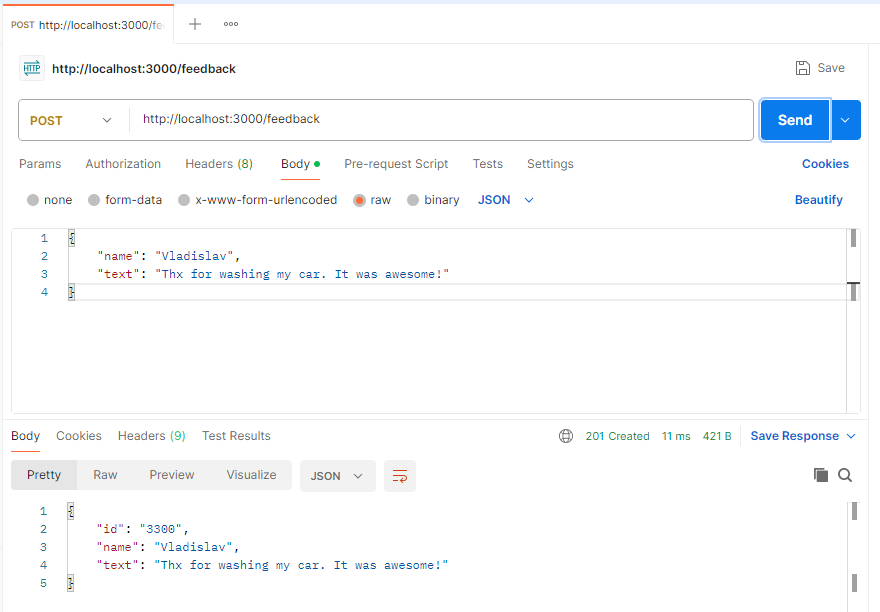Image resolution: width=880 pixels, height=612 pixels.
Task: Switch to the Headers (8) request tab
Action: coord(218,164)
